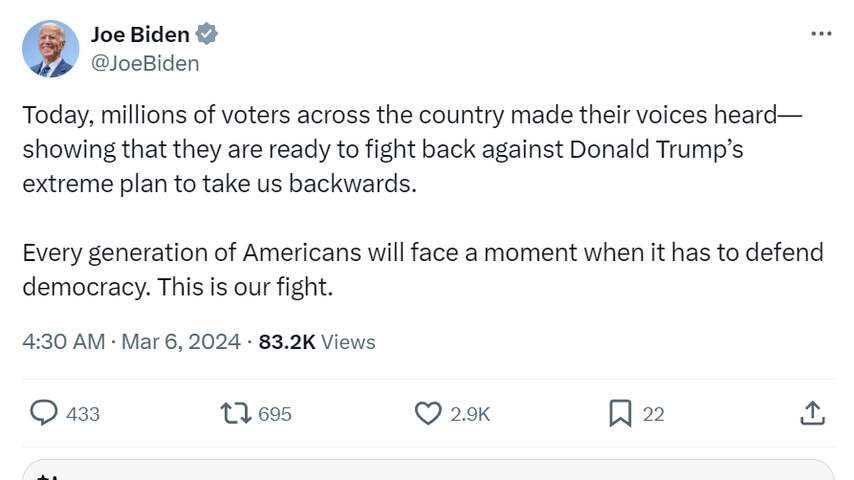Bookmark this post with the bookmark icon

(x=620, y=413)
